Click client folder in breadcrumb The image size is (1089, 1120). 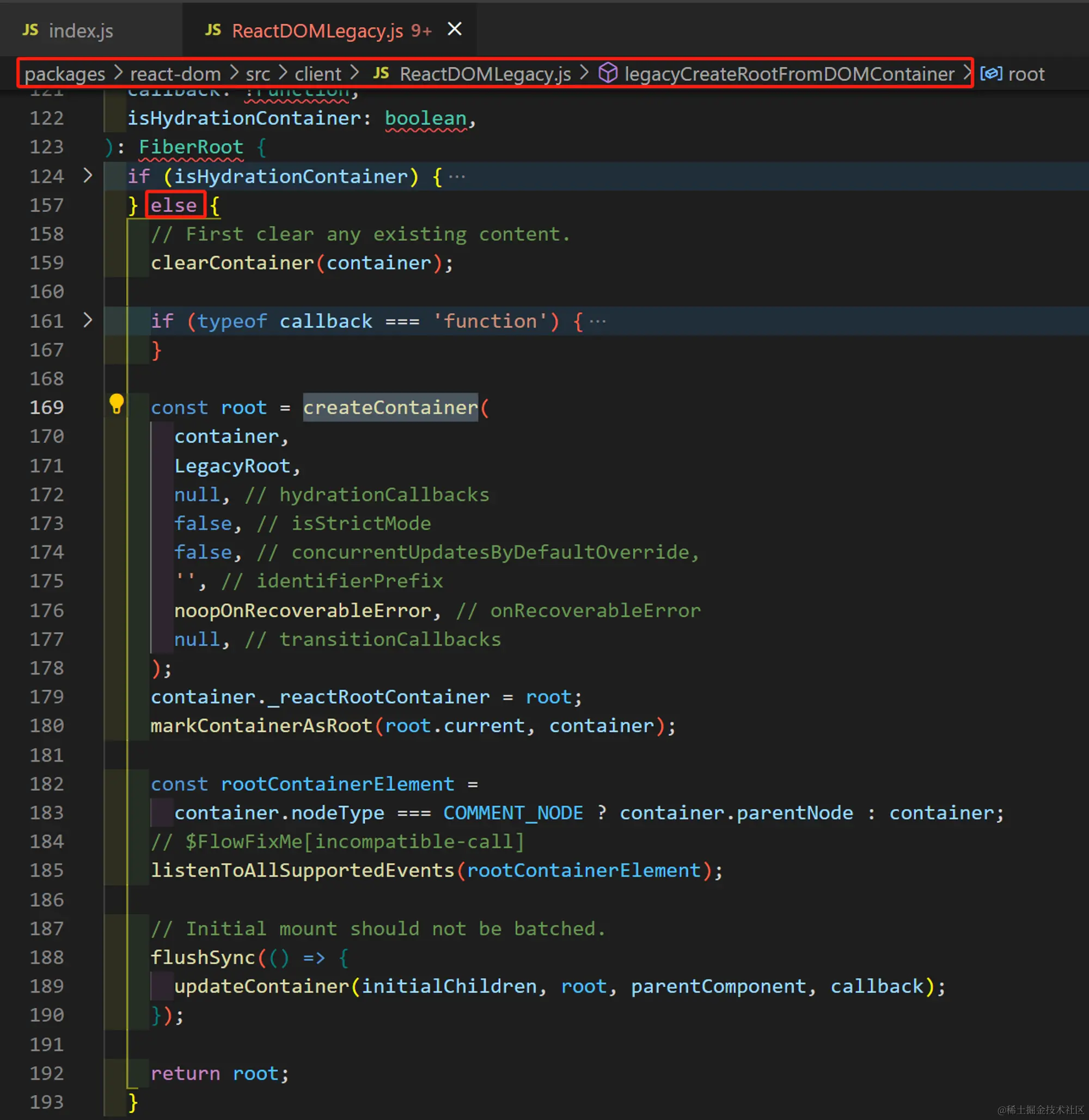point(317,74)
